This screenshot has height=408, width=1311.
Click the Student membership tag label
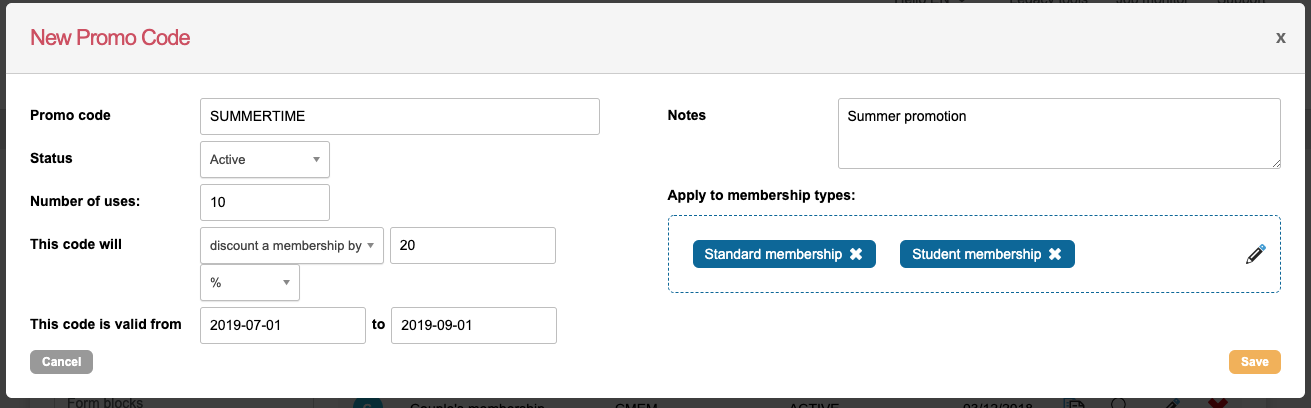coord(976,254)
